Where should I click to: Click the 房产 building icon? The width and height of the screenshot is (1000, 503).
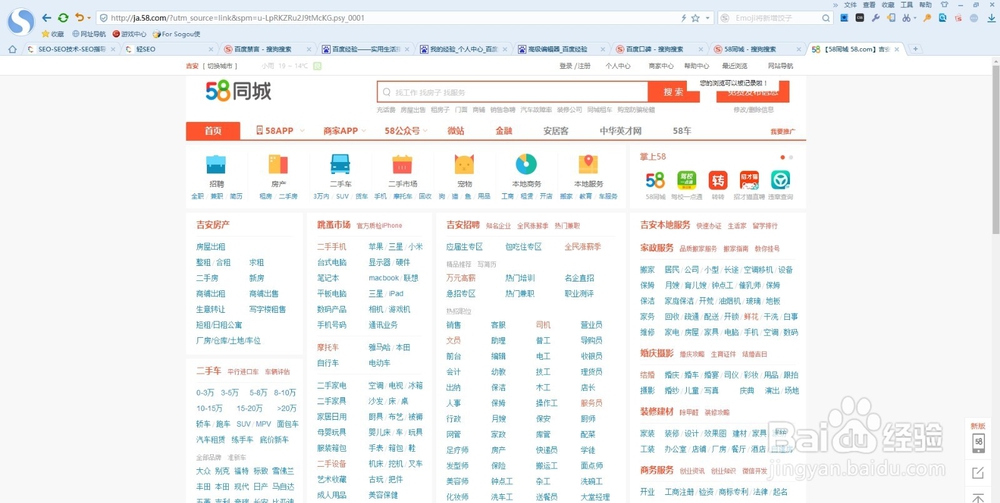(278, 164)
